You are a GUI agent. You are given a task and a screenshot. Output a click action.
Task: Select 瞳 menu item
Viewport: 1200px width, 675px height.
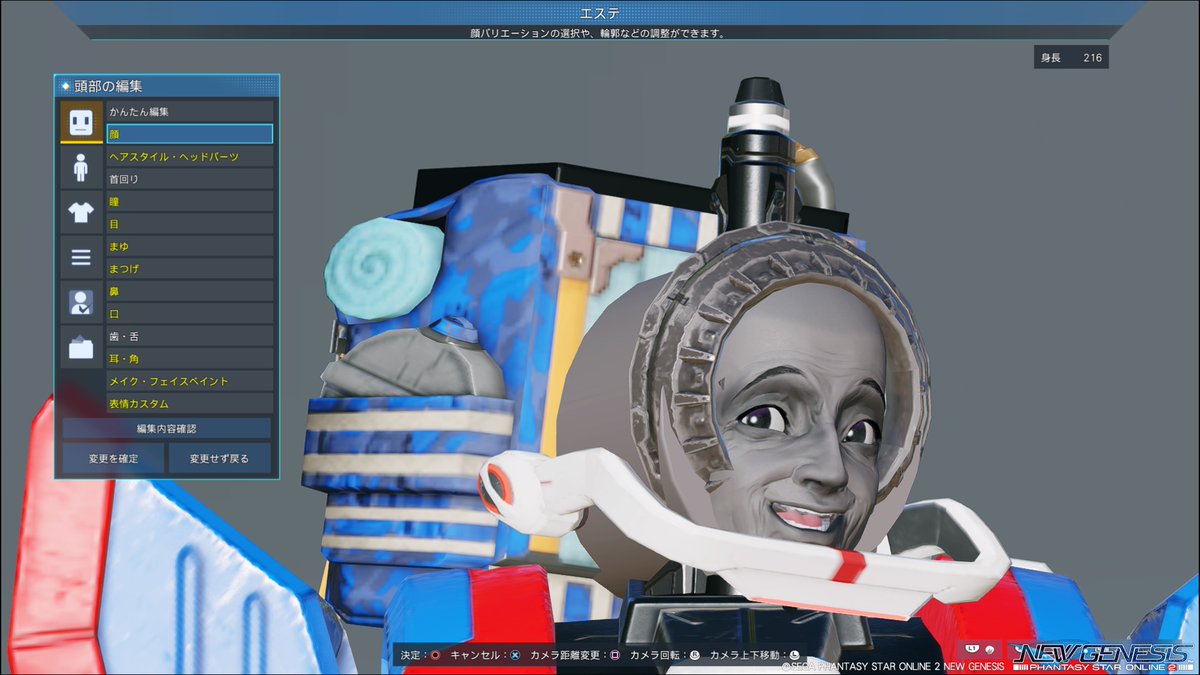tap(189, 202)
